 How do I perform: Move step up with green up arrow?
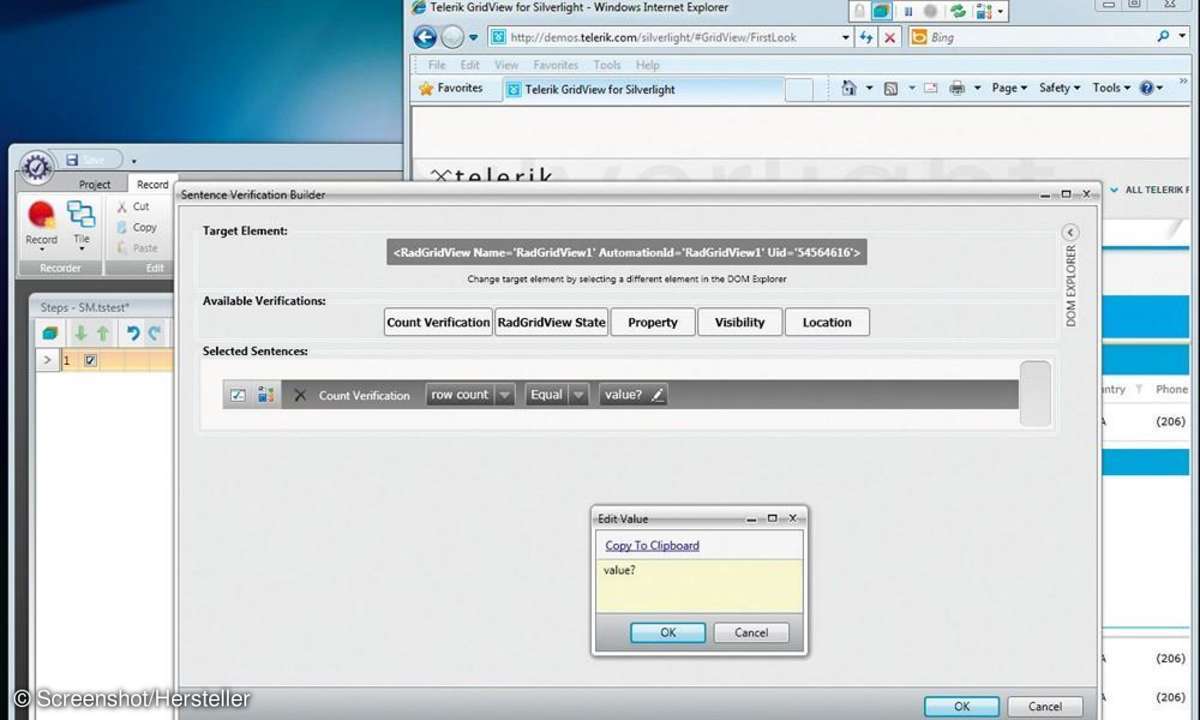102,333
